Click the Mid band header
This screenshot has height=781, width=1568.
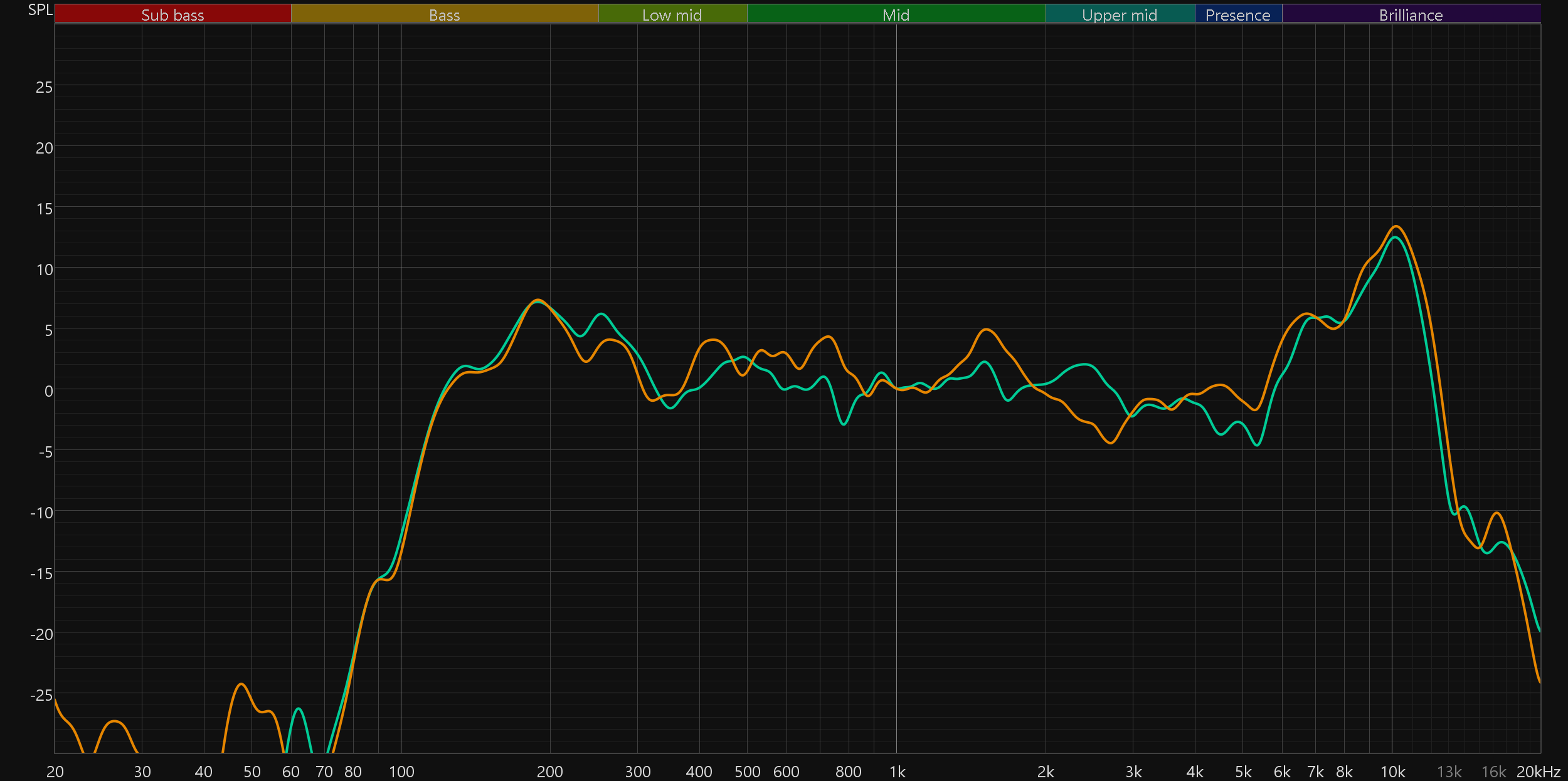pos(896,14)
